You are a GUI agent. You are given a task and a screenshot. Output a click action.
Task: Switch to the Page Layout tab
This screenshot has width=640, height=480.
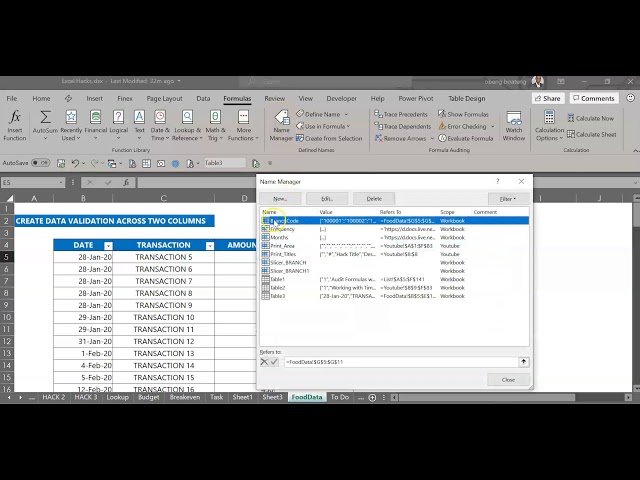pos(164,98)
